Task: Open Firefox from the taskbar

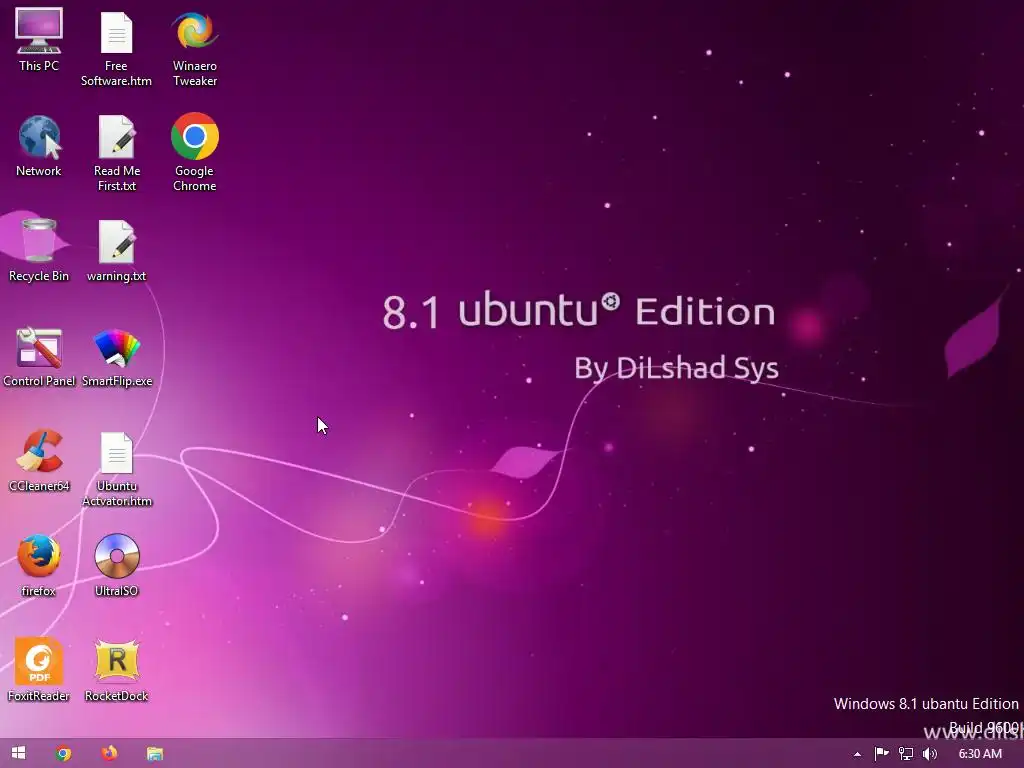Action: tap(109, 753)
